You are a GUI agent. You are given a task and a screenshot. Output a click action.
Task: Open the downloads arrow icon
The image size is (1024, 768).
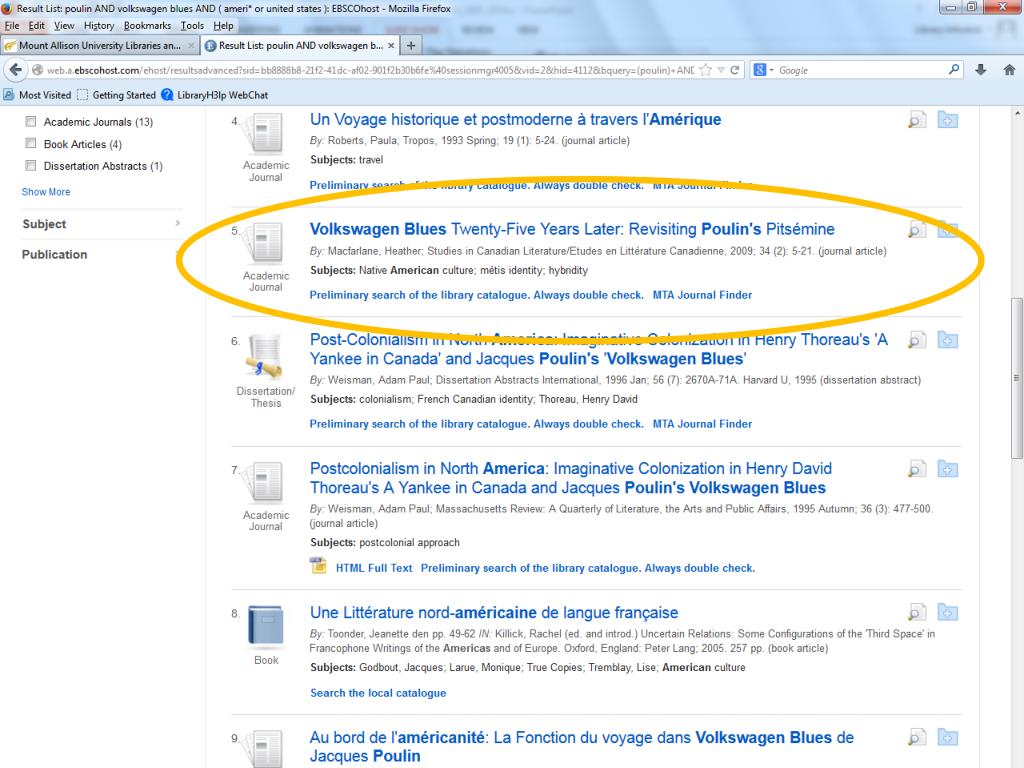click(x=980, y=70)
